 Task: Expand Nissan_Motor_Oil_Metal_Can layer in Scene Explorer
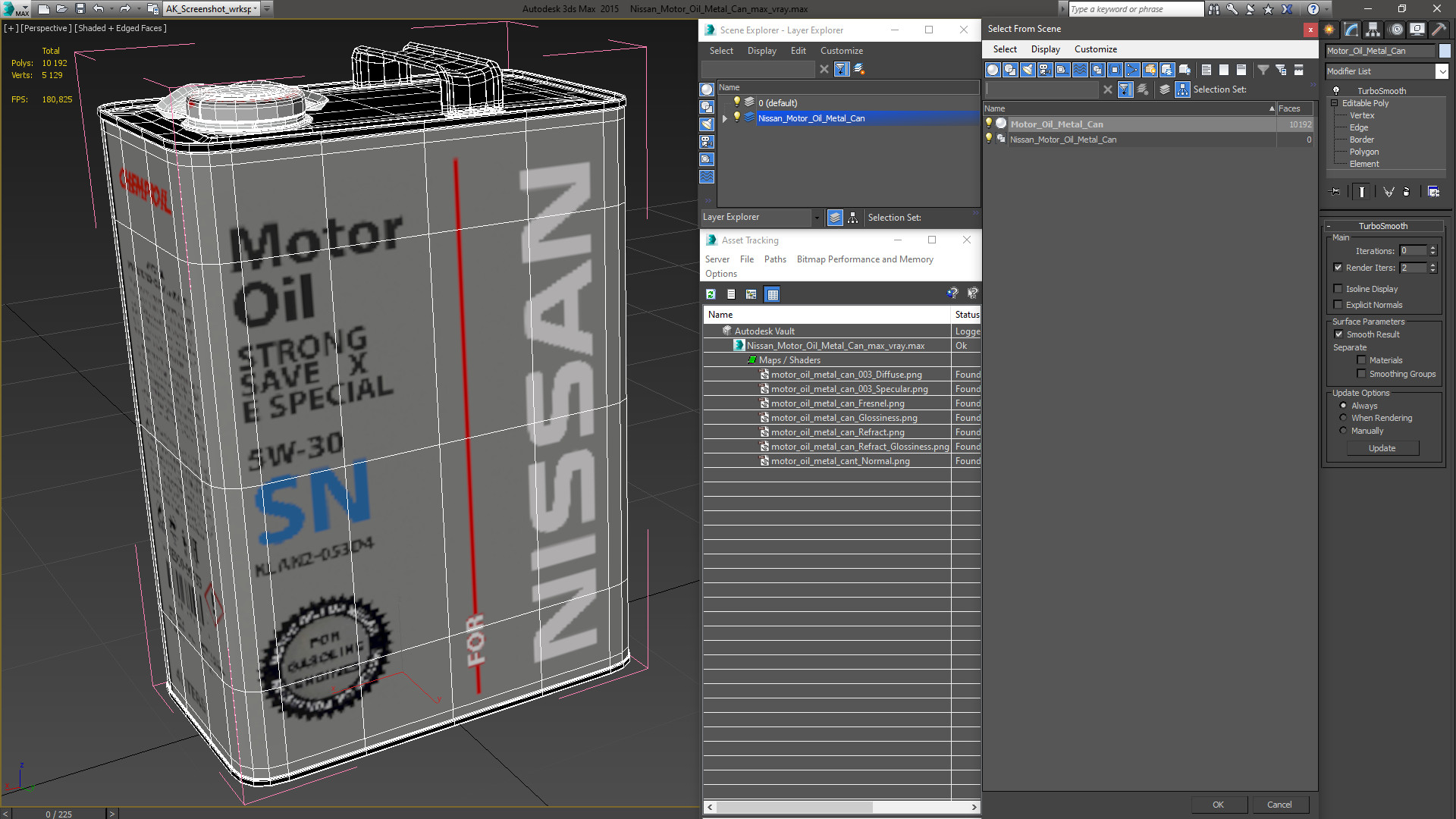(x=725, y=118)
